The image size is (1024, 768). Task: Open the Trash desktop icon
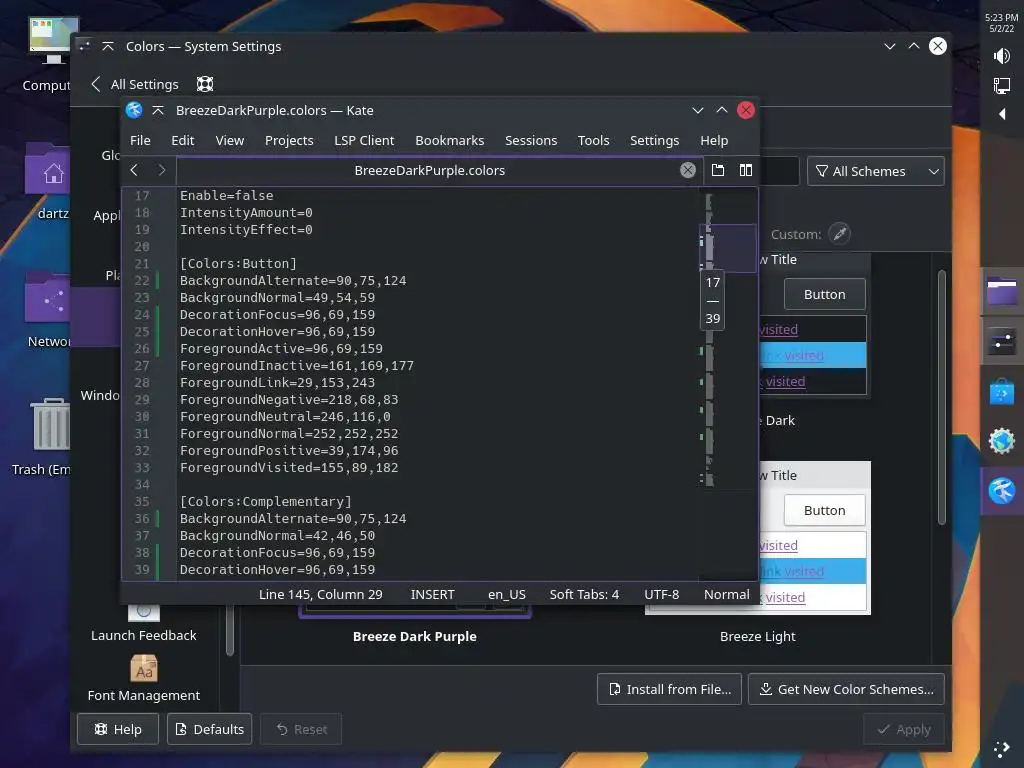pyautogui.click(x=46, y=438)
